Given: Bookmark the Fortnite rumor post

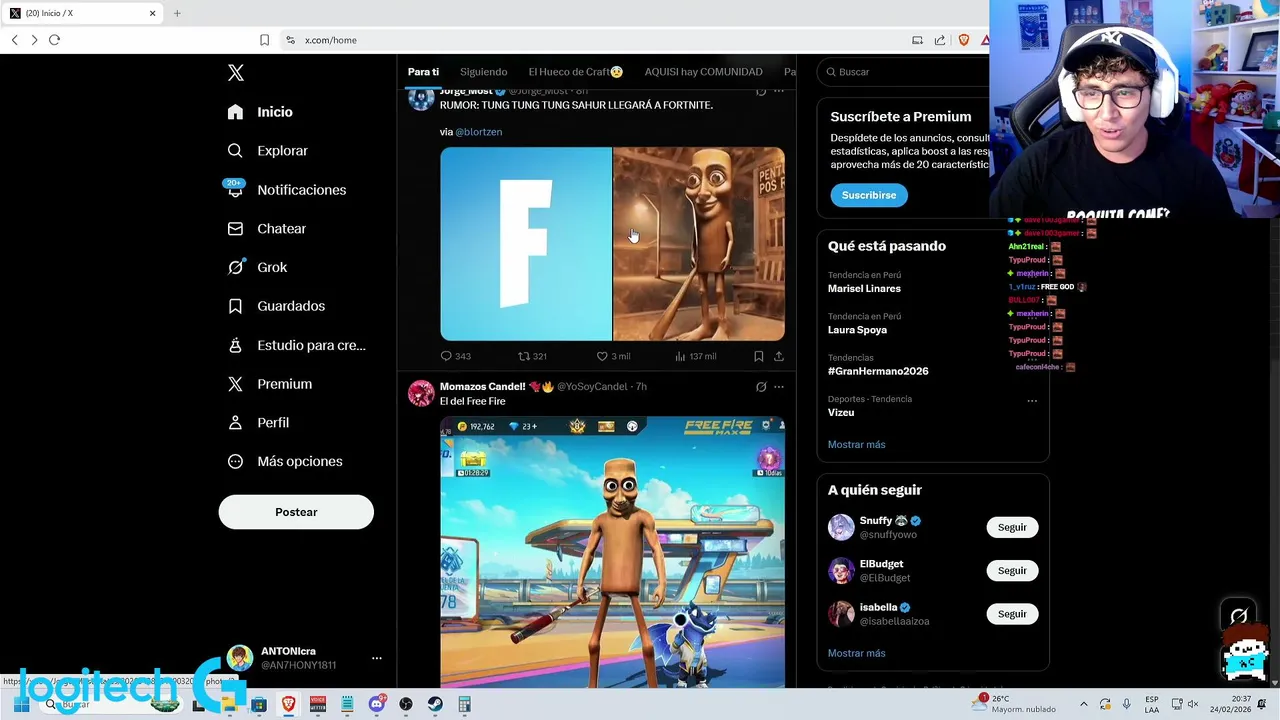Looking at the screenshot, I should (759, 356).
